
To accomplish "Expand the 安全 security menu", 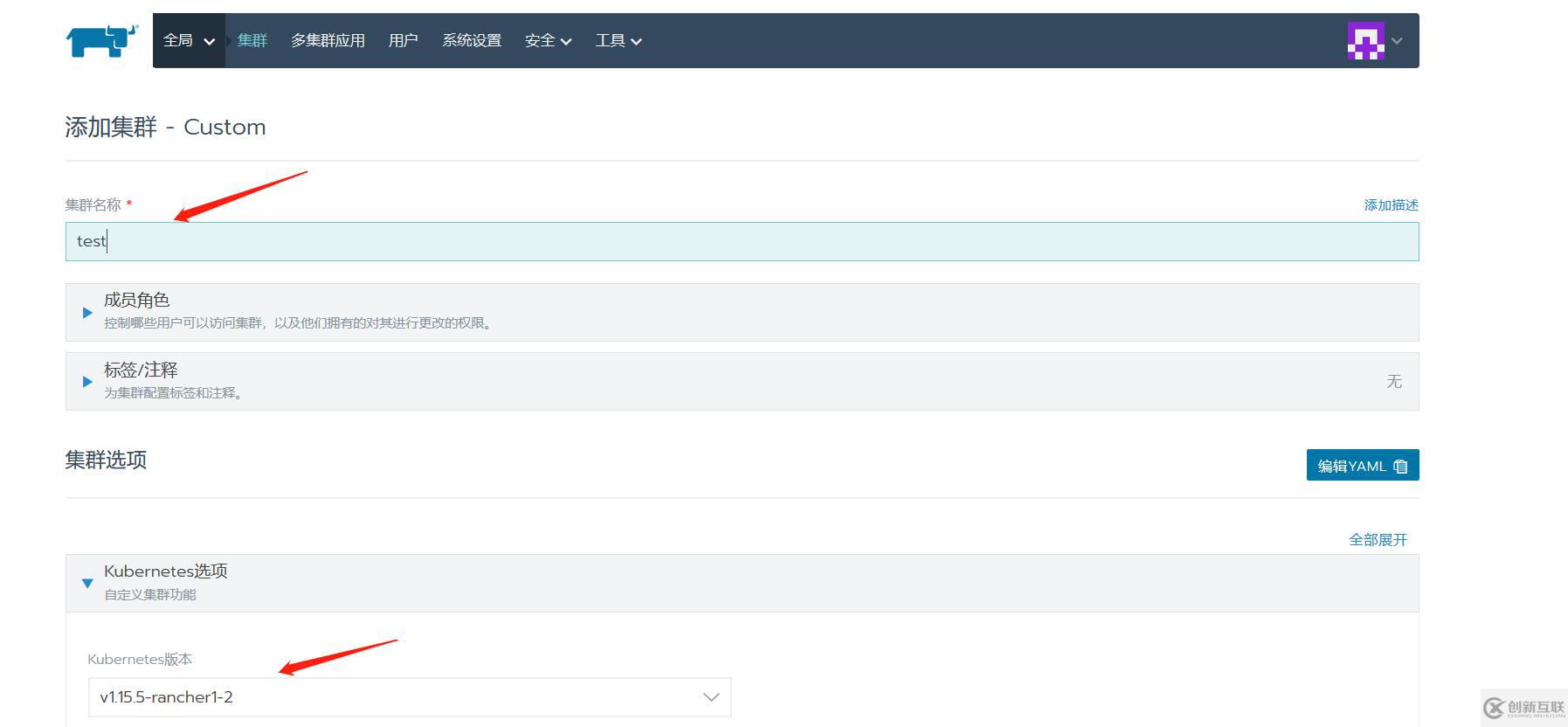I will pos(549,40).
